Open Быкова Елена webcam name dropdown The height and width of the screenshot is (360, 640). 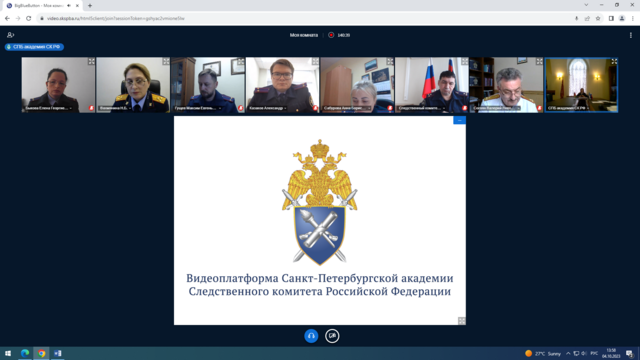pos(48,108)
